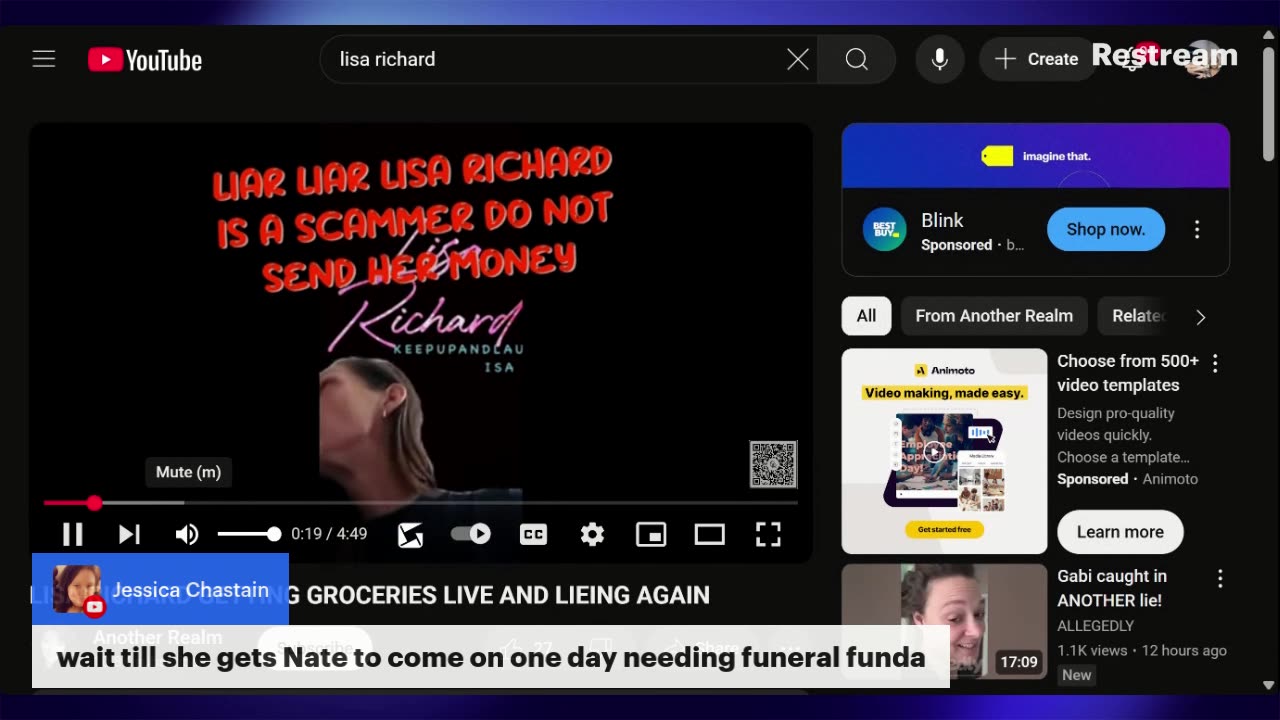
Task: Open video settings gear
Action: pyautogui.click(x=592, y=534)
